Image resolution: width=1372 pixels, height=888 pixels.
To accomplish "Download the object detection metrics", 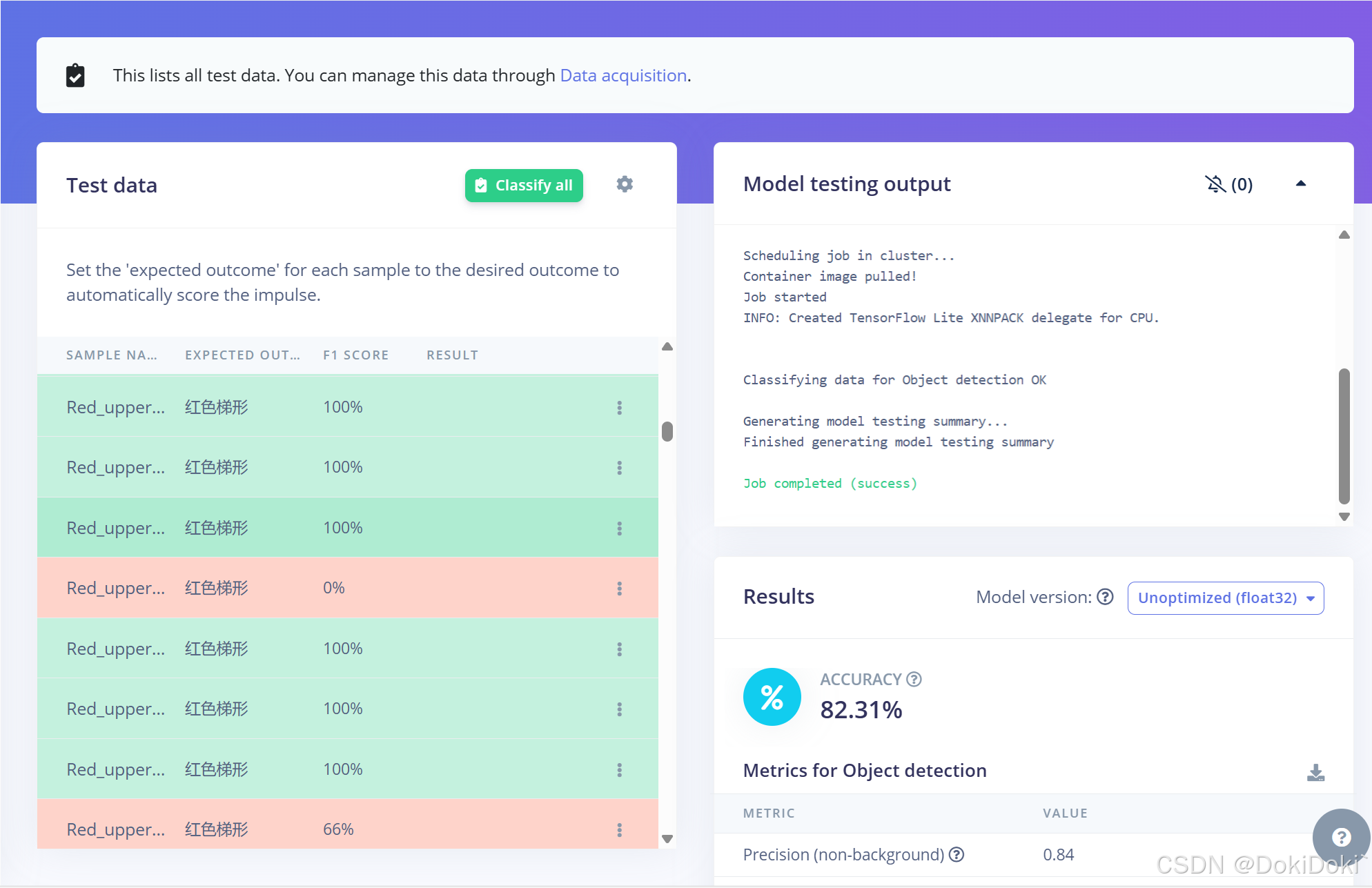I will (1315, 773).
